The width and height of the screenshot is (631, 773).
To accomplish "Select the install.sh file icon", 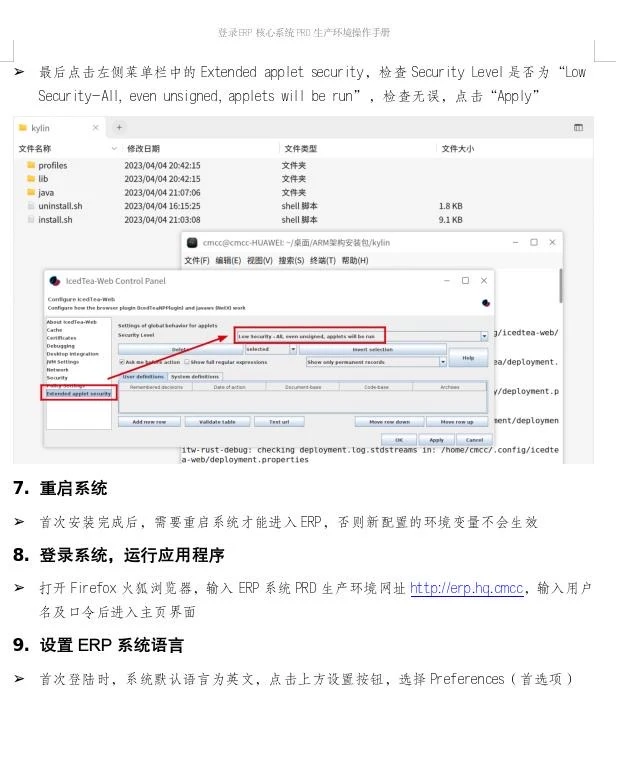I will click(31, 219).
